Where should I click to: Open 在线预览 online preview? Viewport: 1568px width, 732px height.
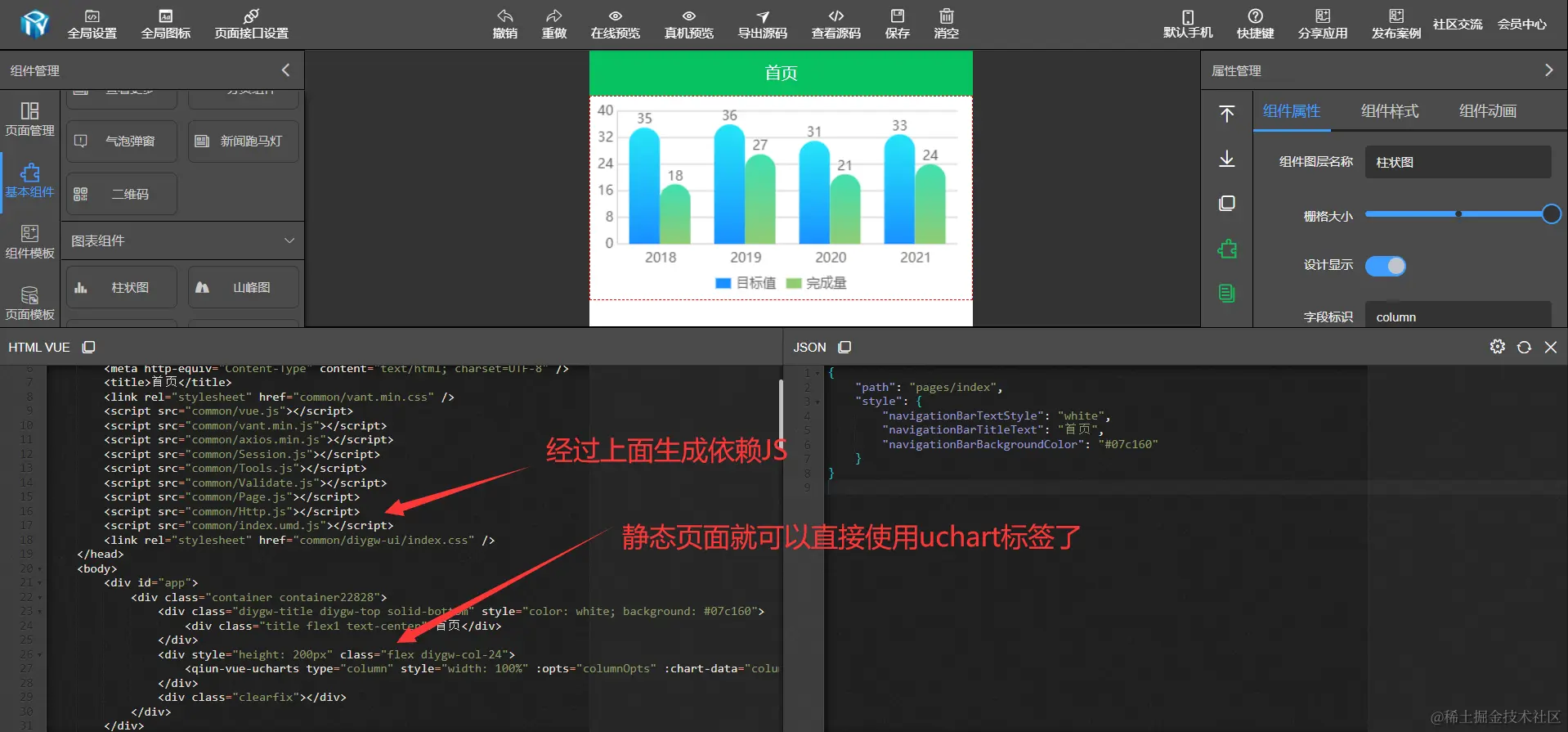pos(615,24)
